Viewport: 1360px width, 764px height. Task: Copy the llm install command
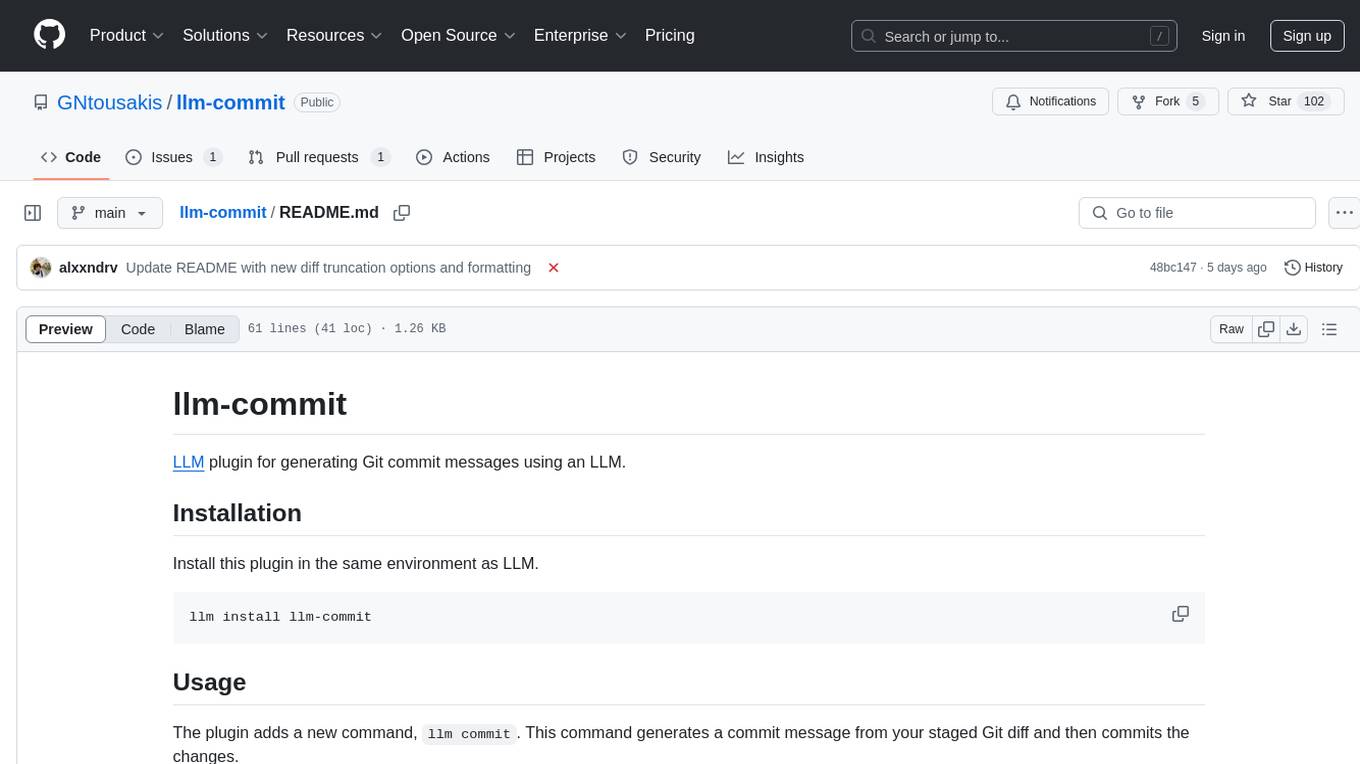1180,614
